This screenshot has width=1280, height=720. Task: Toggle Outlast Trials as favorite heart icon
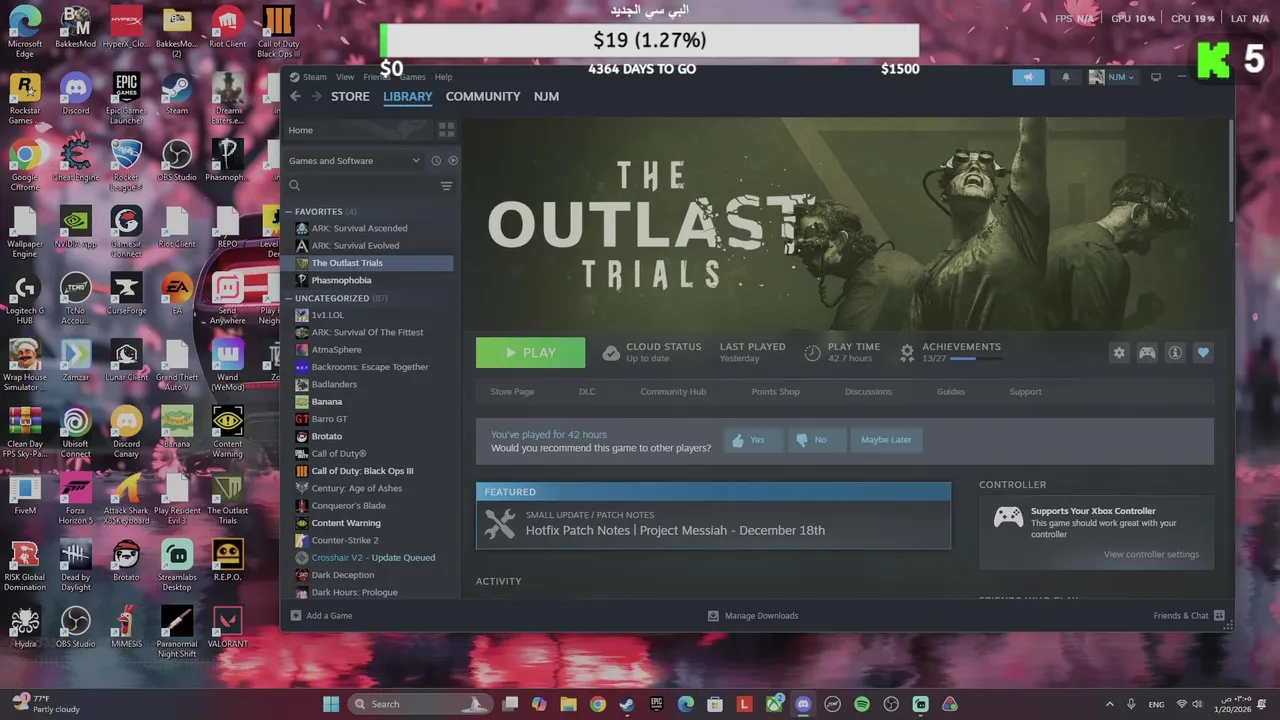1203,352
